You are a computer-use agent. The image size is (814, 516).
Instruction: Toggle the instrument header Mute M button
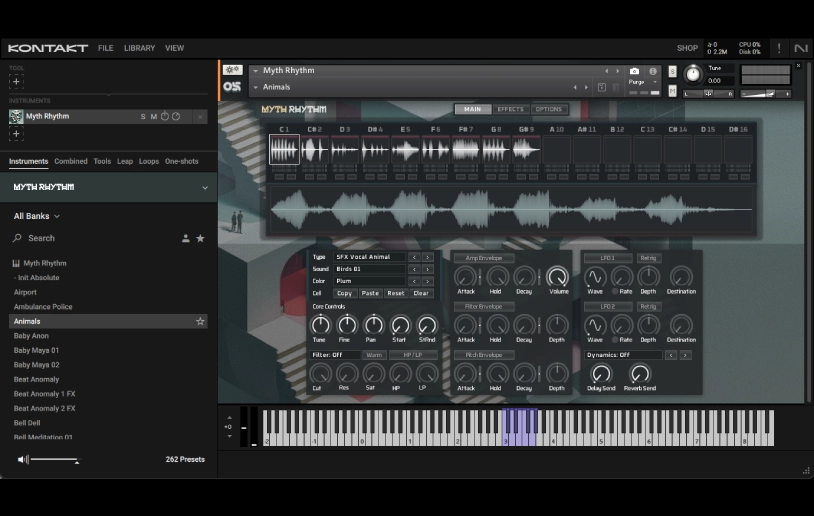[x=672, y=91]
